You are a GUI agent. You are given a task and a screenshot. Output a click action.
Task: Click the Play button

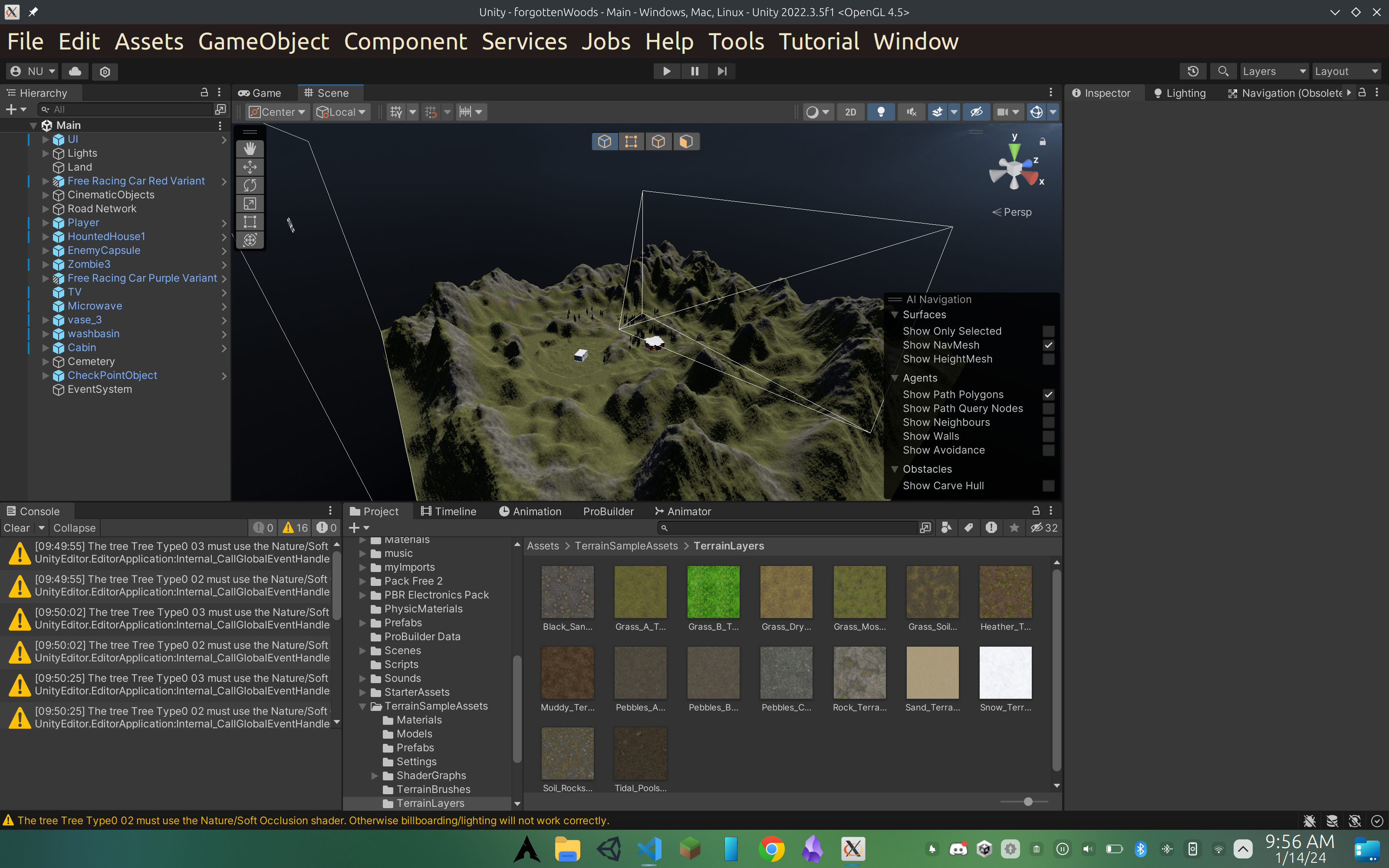coord(667,71)
